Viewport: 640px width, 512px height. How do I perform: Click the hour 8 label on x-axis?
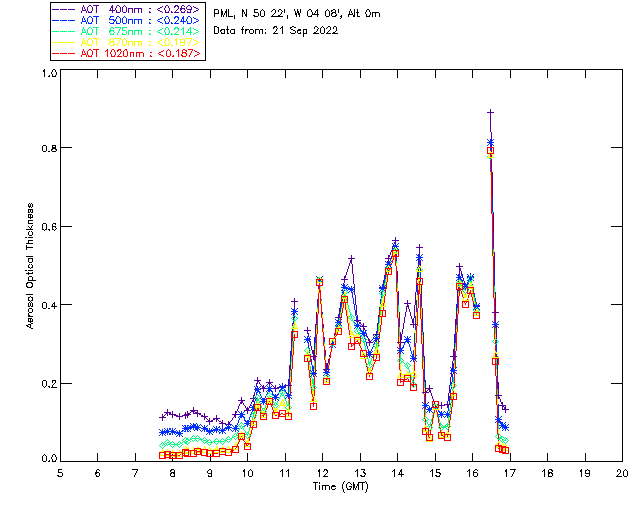[173, 473]
